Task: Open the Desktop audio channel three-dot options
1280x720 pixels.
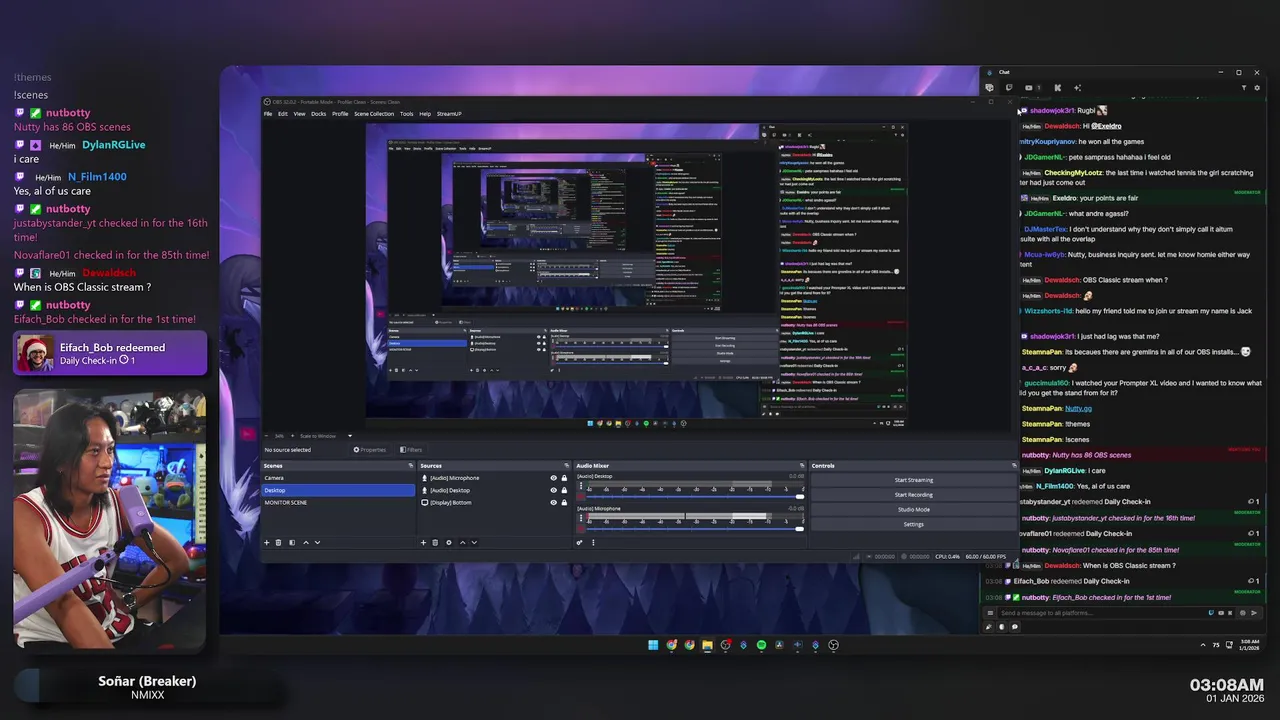Action: 581,485
